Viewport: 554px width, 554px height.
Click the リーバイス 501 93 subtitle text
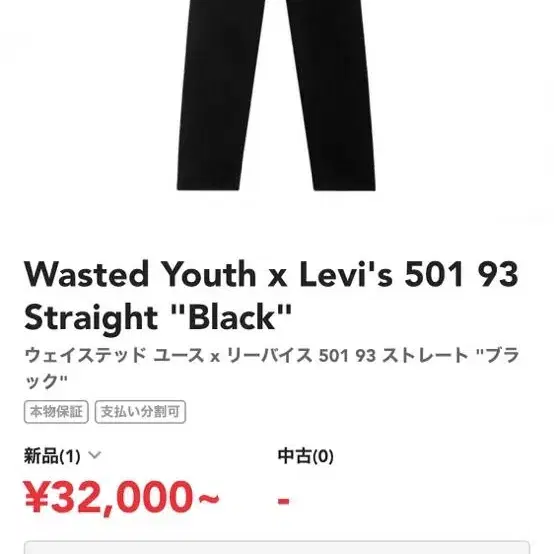tap(301, 355)
